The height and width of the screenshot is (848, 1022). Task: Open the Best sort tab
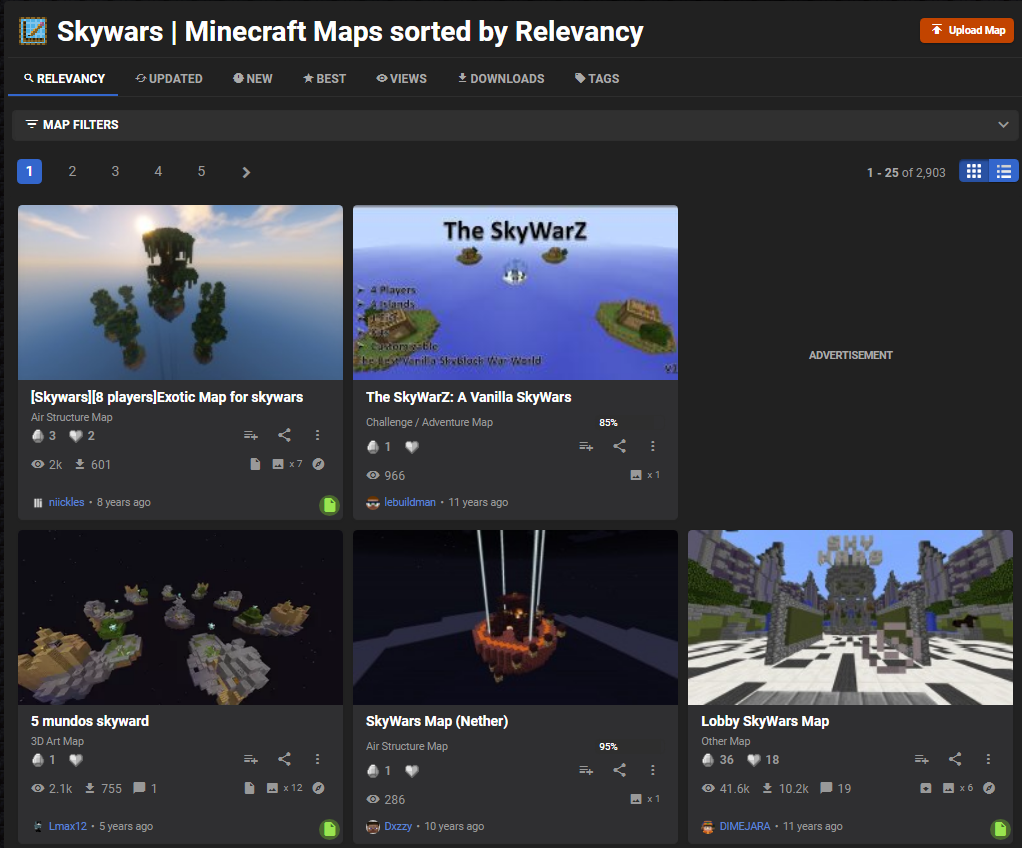(325, 79)
